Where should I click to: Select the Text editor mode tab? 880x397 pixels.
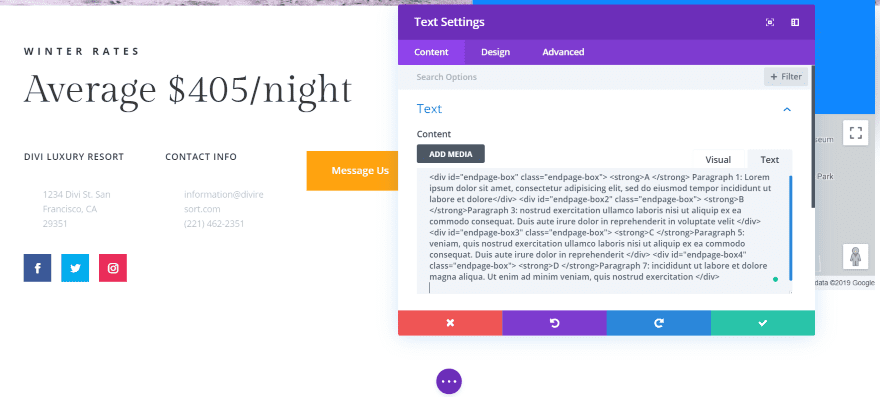769,159
